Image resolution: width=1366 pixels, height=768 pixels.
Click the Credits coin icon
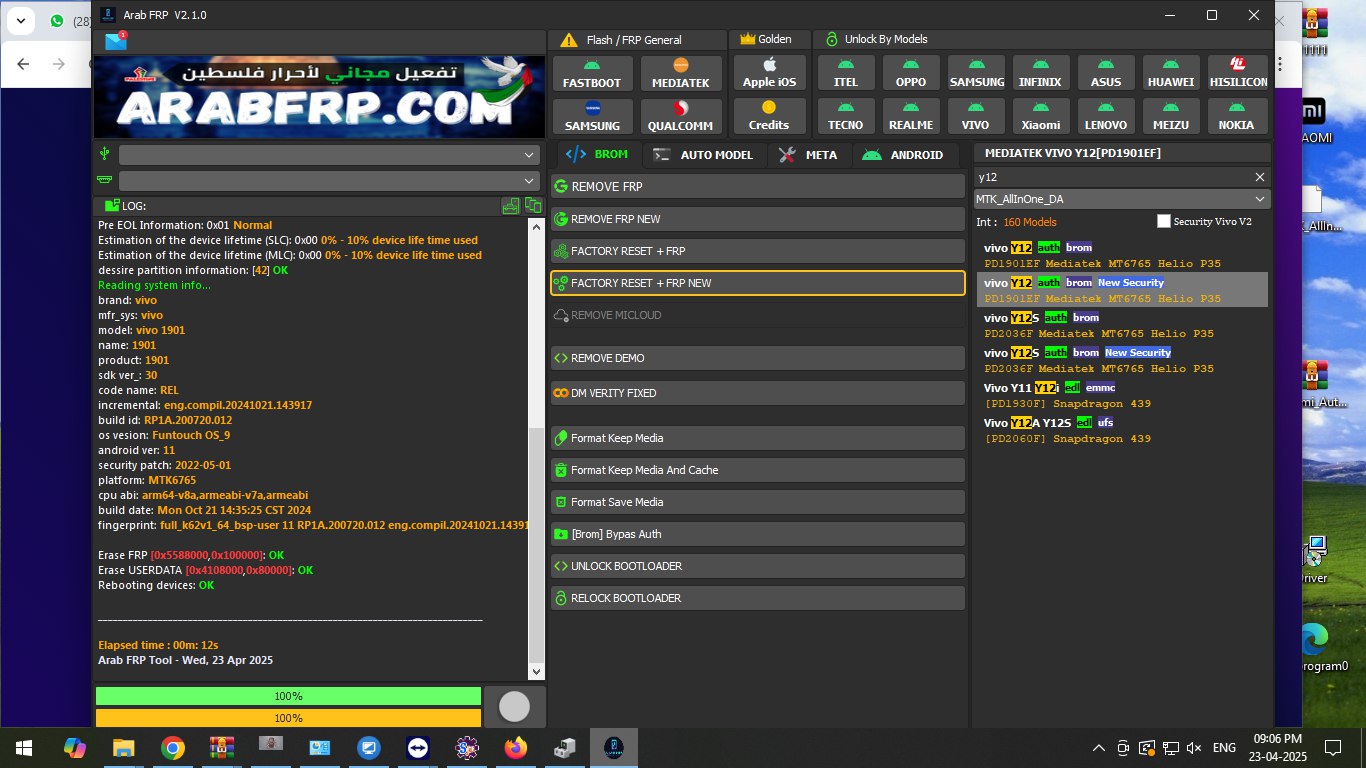[768, 108]
